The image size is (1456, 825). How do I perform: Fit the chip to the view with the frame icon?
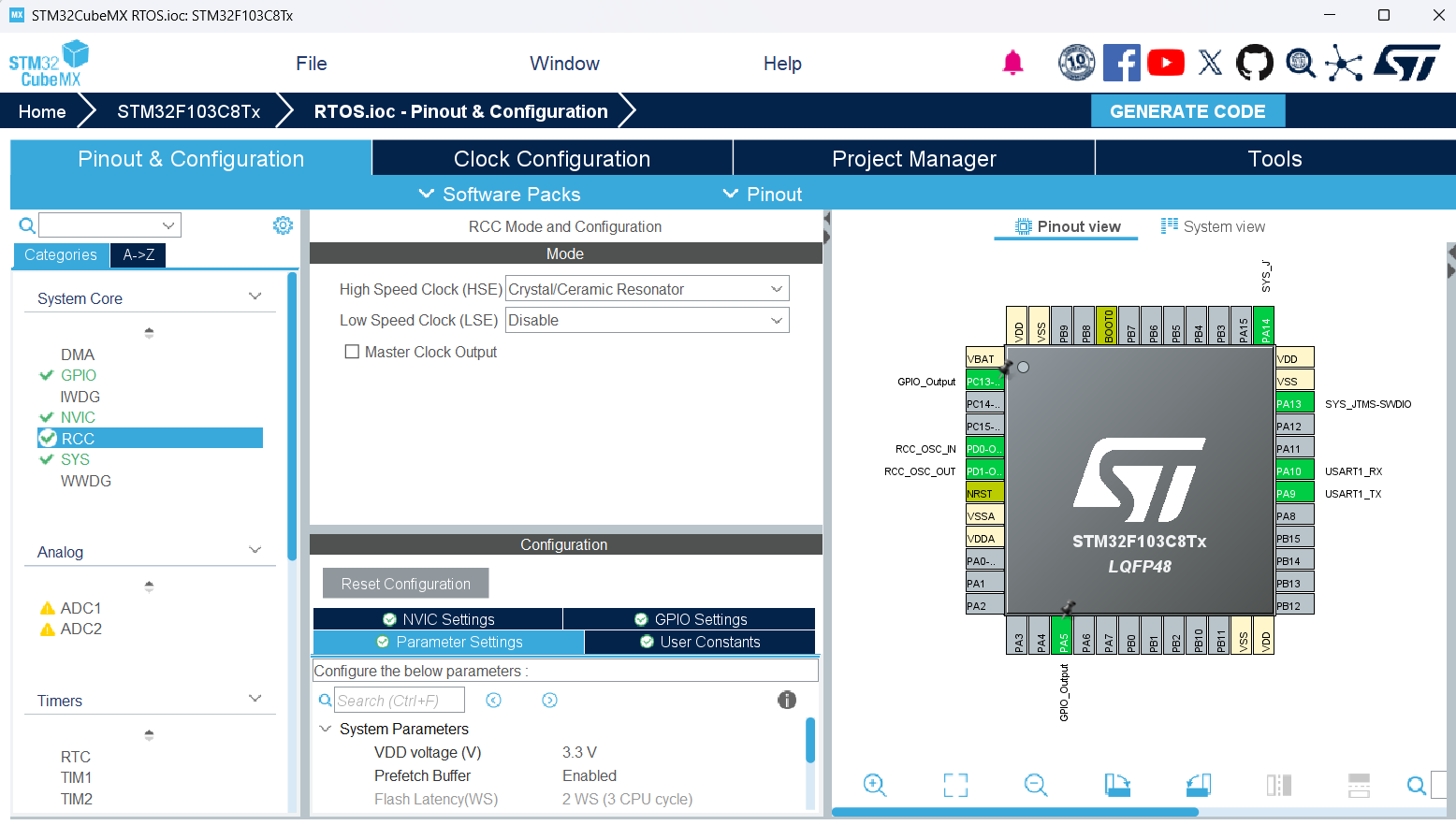(955, 785)
